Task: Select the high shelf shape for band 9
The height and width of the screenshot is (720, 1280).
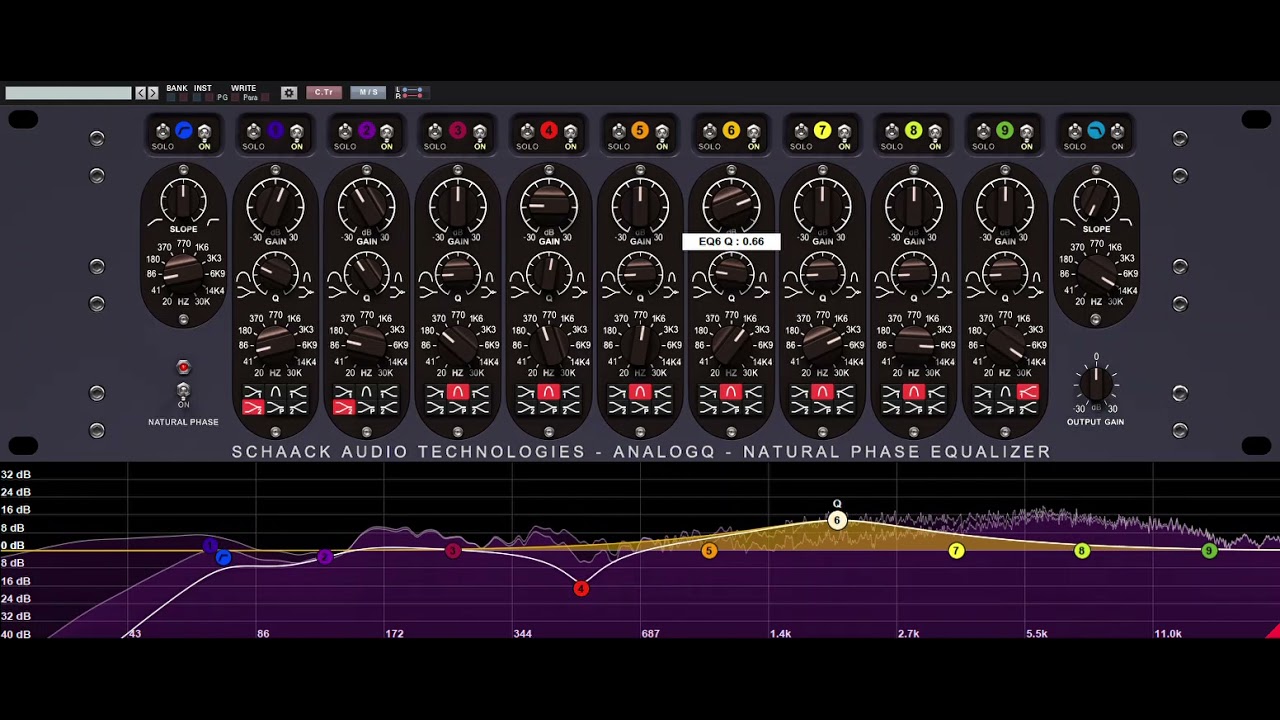Action: pos(1028,392)
